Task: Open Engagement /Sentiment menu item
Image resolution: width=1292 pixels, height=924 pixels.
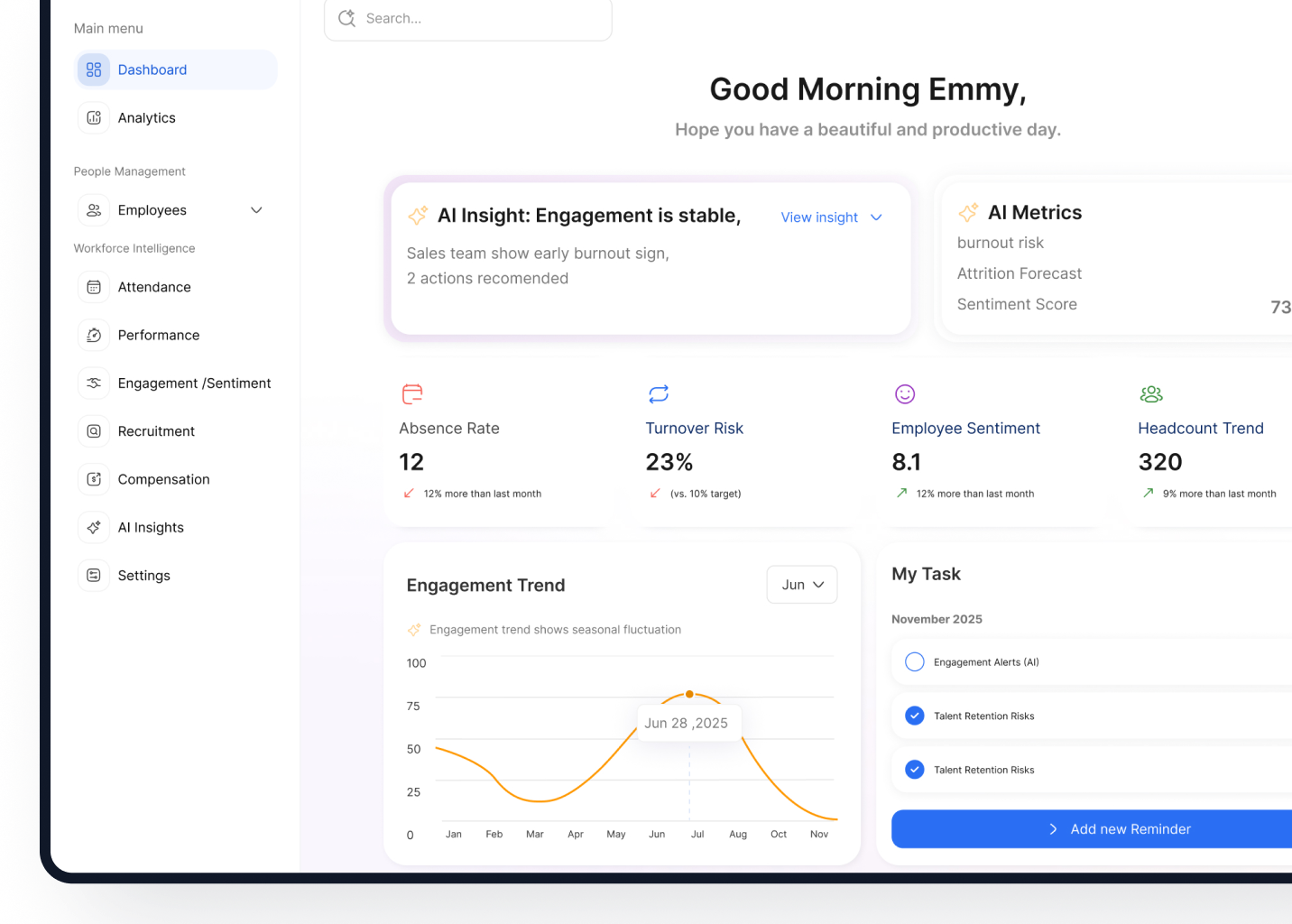Action: click(194, 383)
